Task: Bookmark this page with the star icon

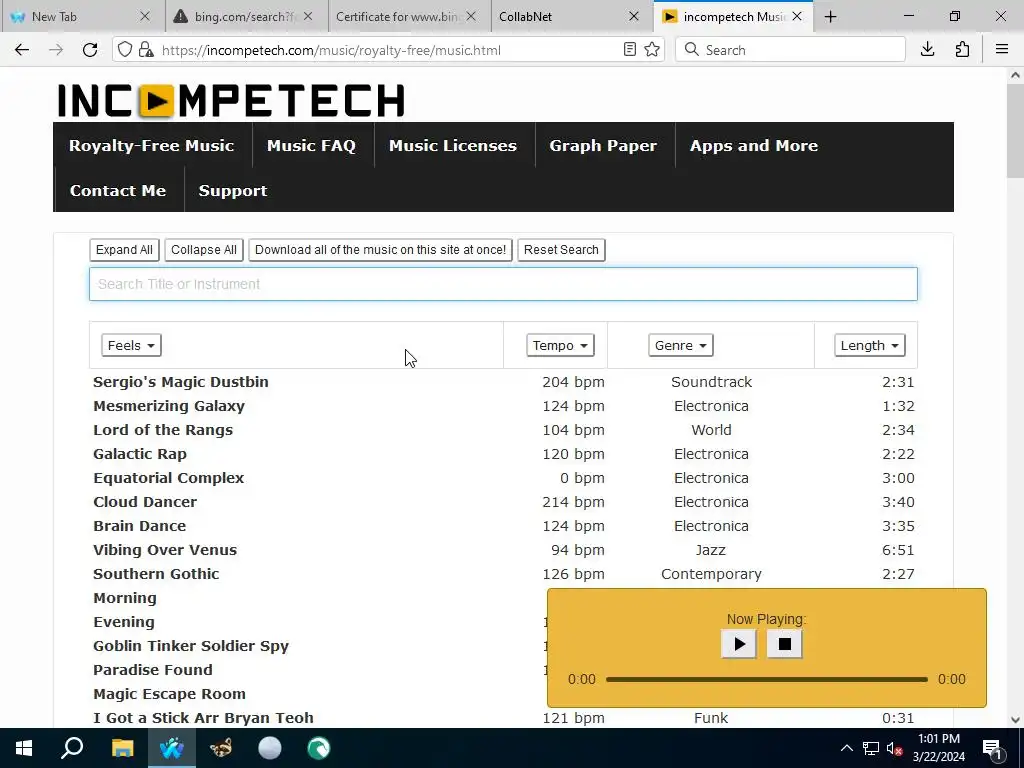Action: pos(652,50)
